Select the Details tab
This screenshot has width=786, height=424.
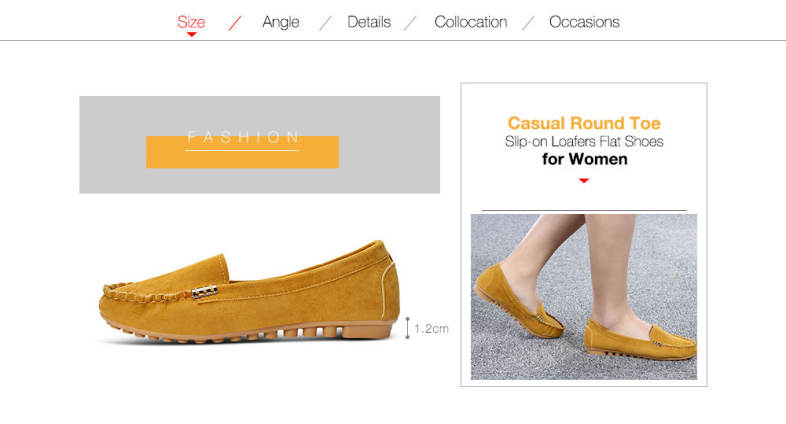369,22
